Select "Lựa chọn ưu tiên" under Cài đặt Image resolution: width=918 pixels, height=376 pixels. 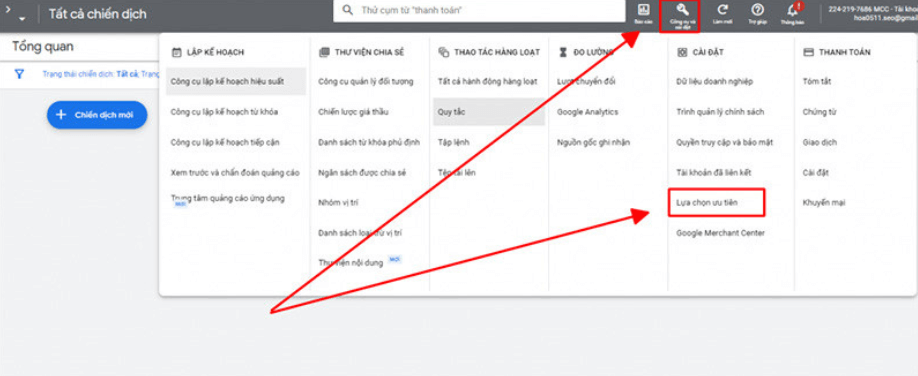(x=707, y=203)
